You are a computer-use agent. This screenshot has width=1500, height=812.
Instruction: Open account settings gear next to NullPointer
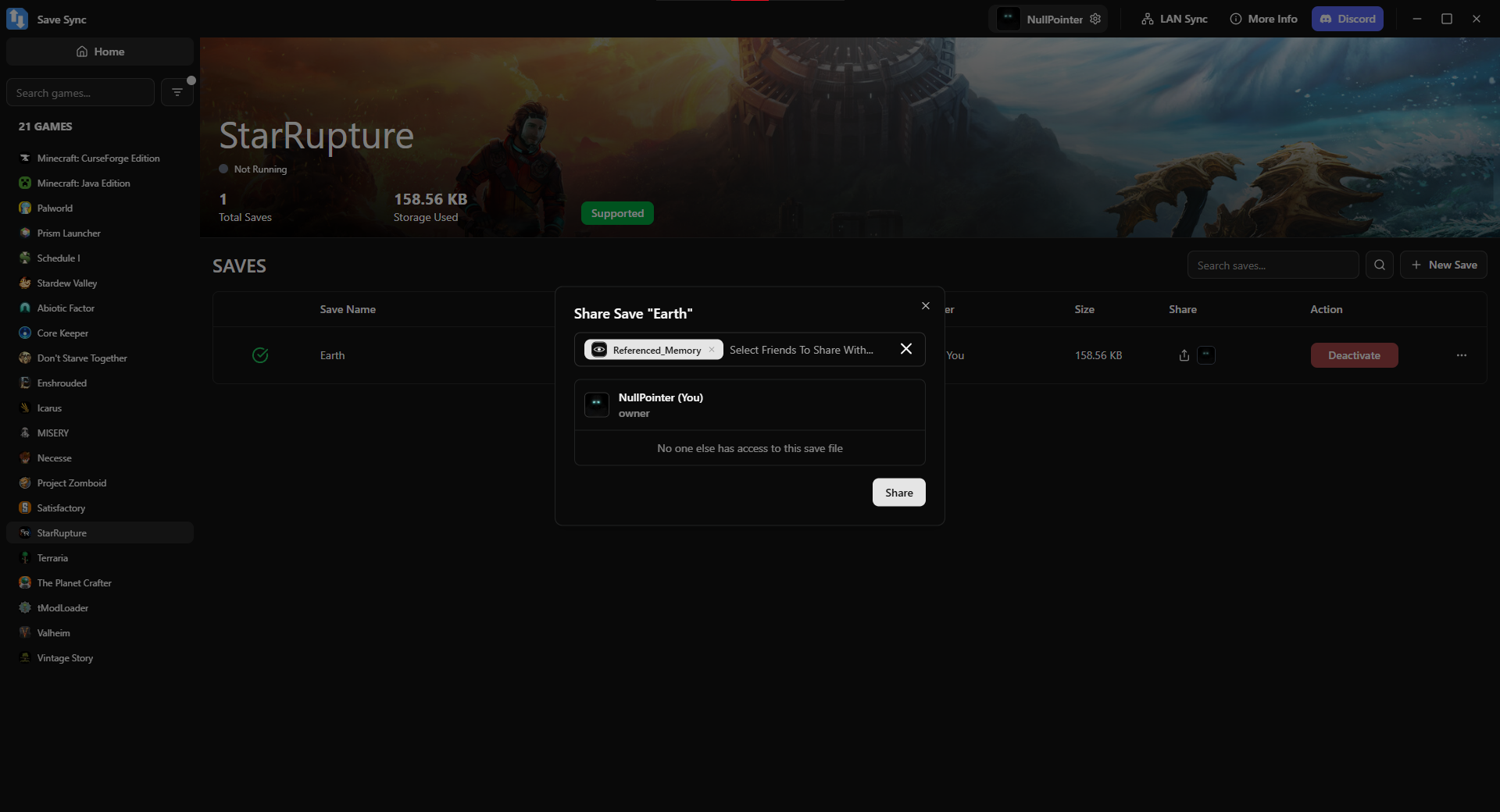[x=1095, y=19]
